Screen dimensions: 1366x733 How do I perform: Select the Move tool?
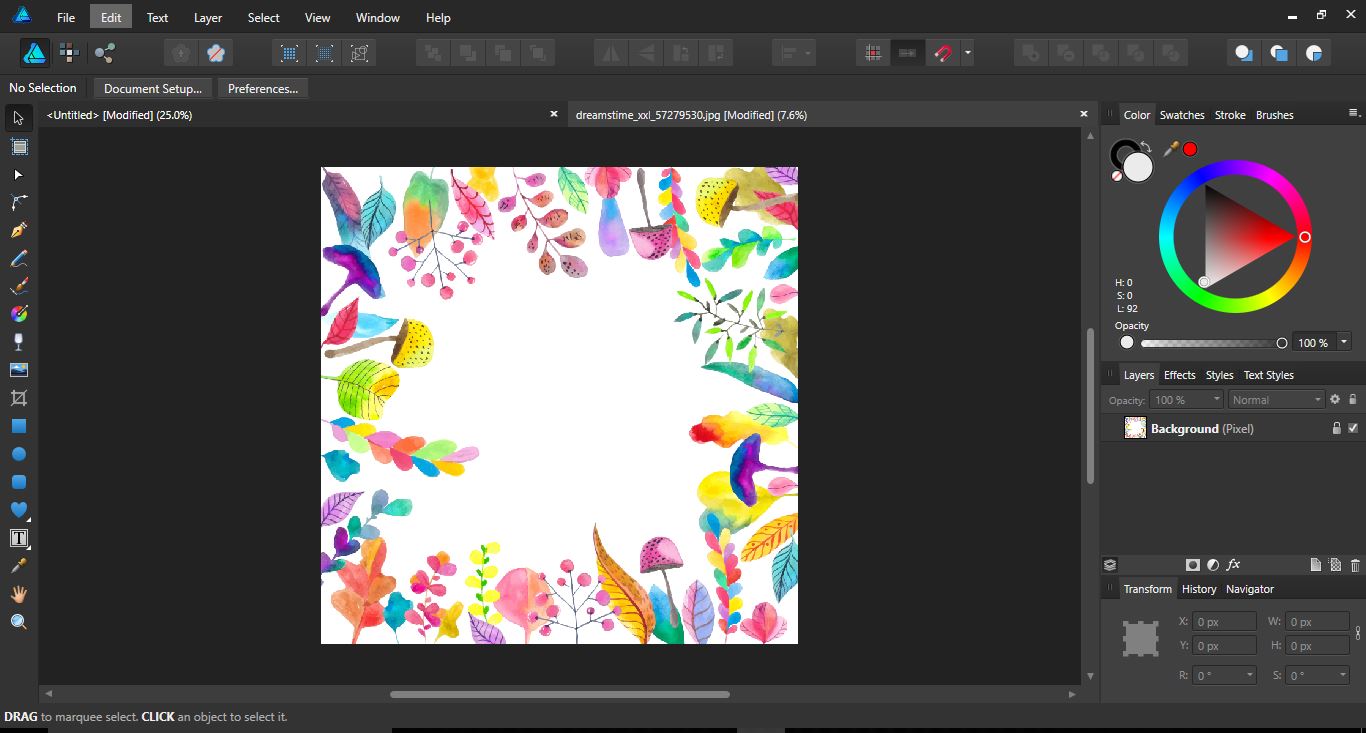(x=18, y=118)
